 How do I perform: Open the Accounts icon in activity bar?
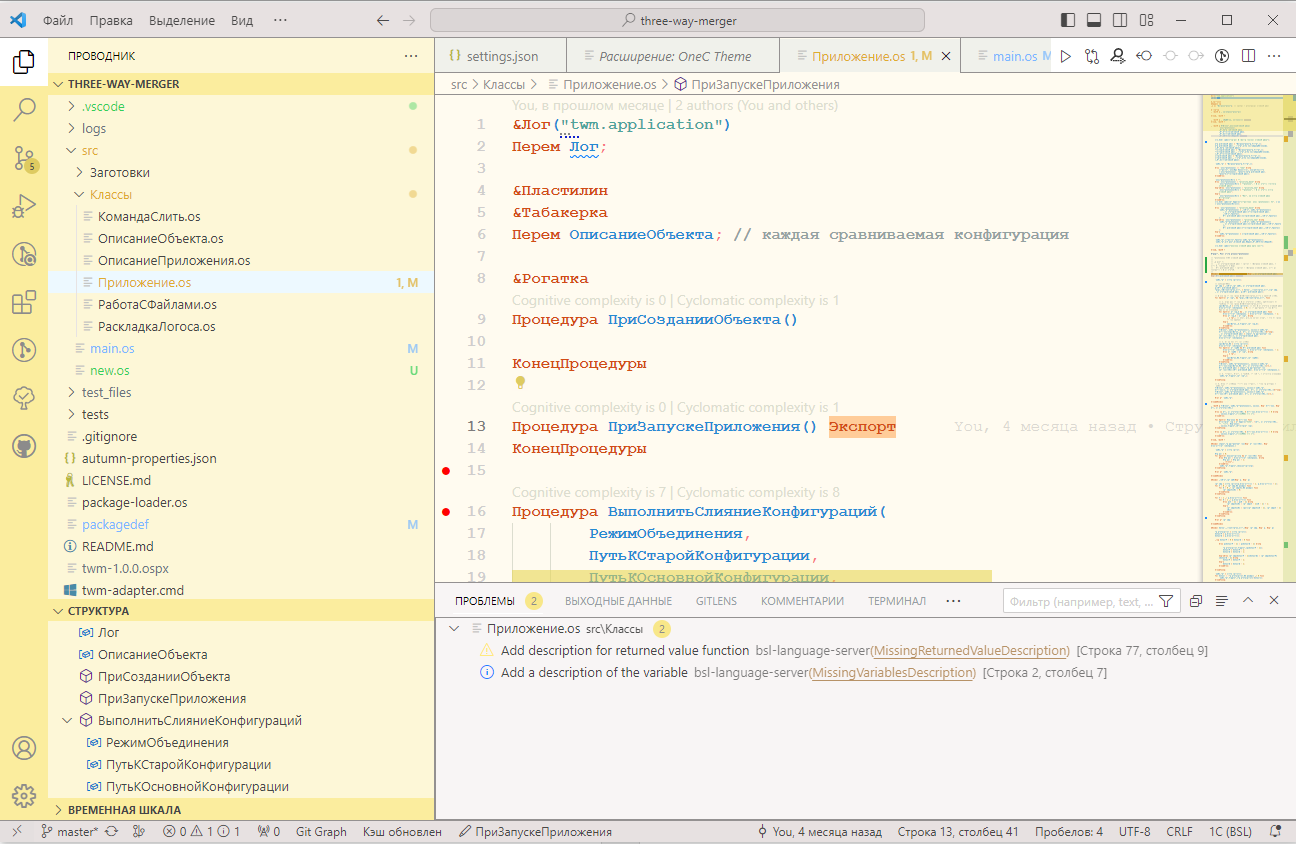[24, 748]
